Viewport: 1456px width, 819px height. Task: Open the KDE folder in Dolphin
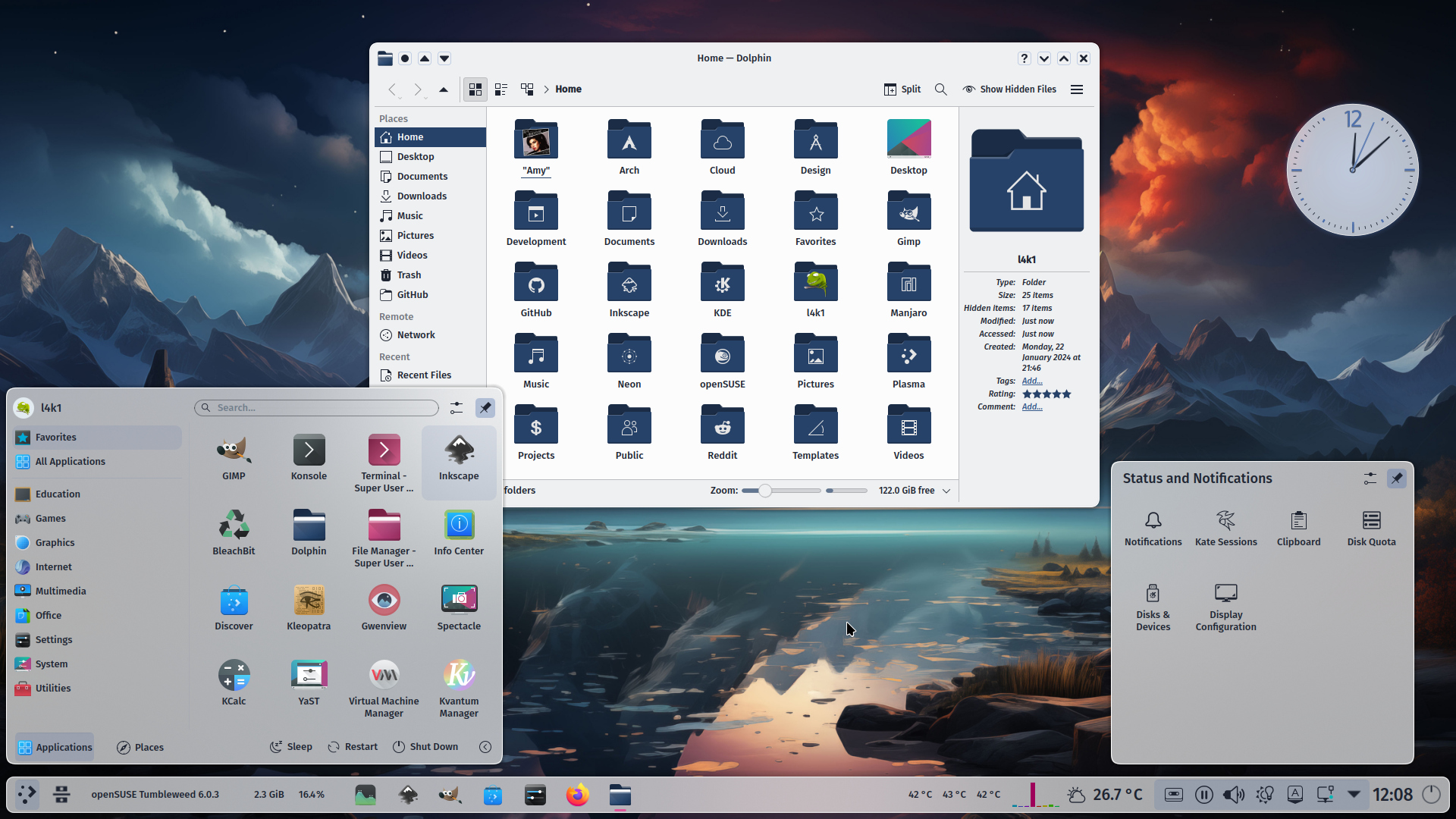point(723,290)
